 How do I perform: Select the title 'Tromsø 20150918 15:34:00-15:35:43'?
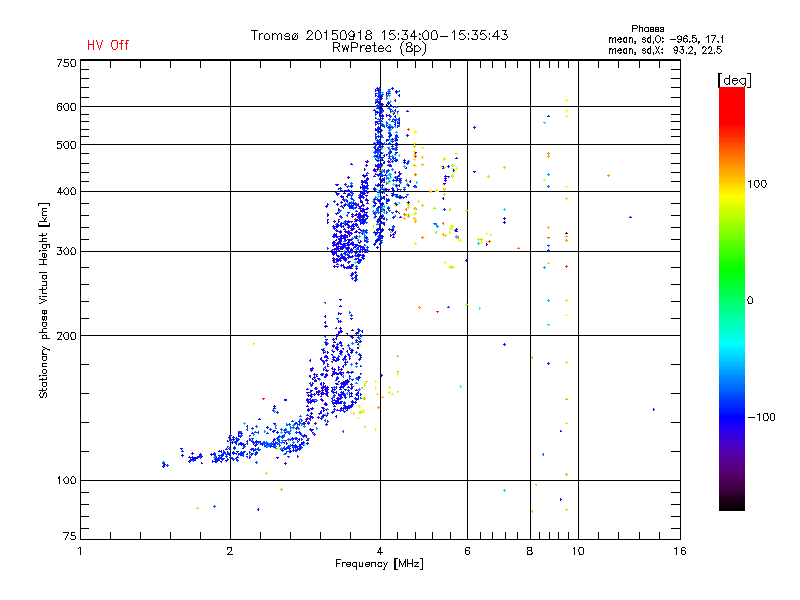pos(379,35)
